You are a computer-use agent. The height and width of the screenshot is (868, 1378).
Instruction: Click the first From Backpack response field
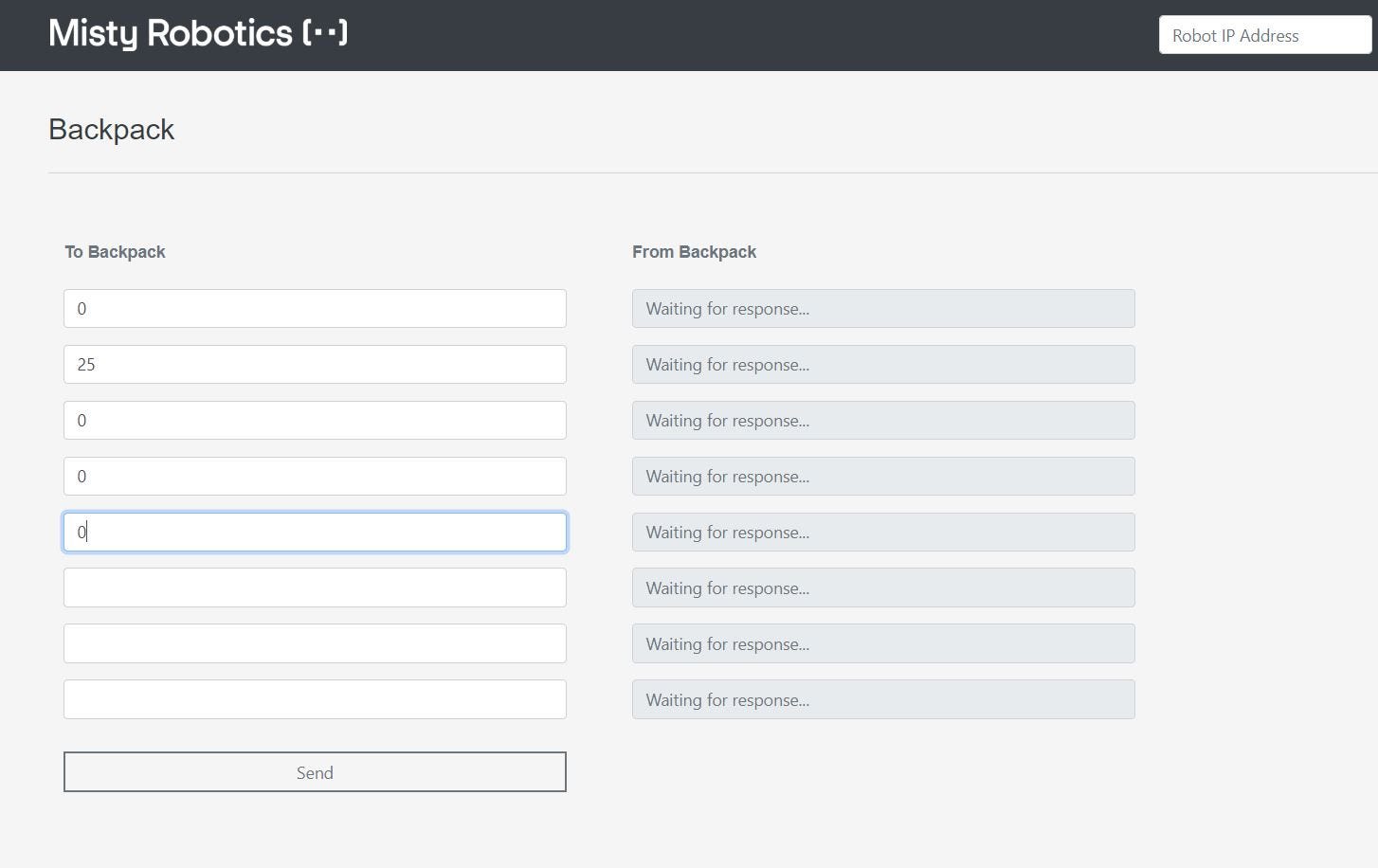(x=883, y=309)
